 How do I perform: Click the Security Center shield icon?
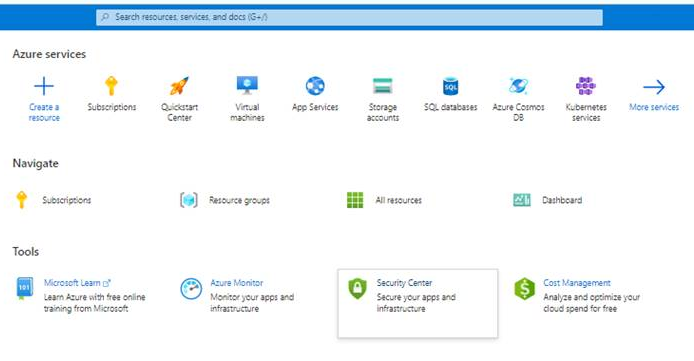pyautogui.click(x=358, y=288)
